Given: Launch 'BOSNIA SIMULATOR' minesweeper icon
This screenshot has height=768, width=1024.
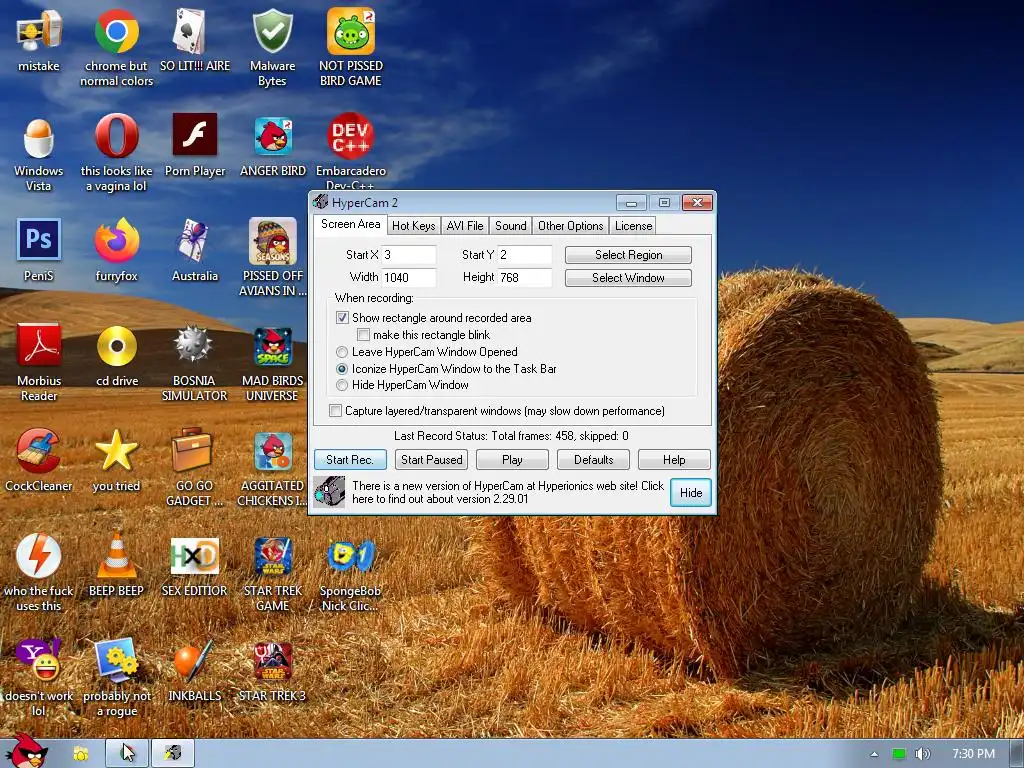Looking at the screenshot, I should 194,344.
